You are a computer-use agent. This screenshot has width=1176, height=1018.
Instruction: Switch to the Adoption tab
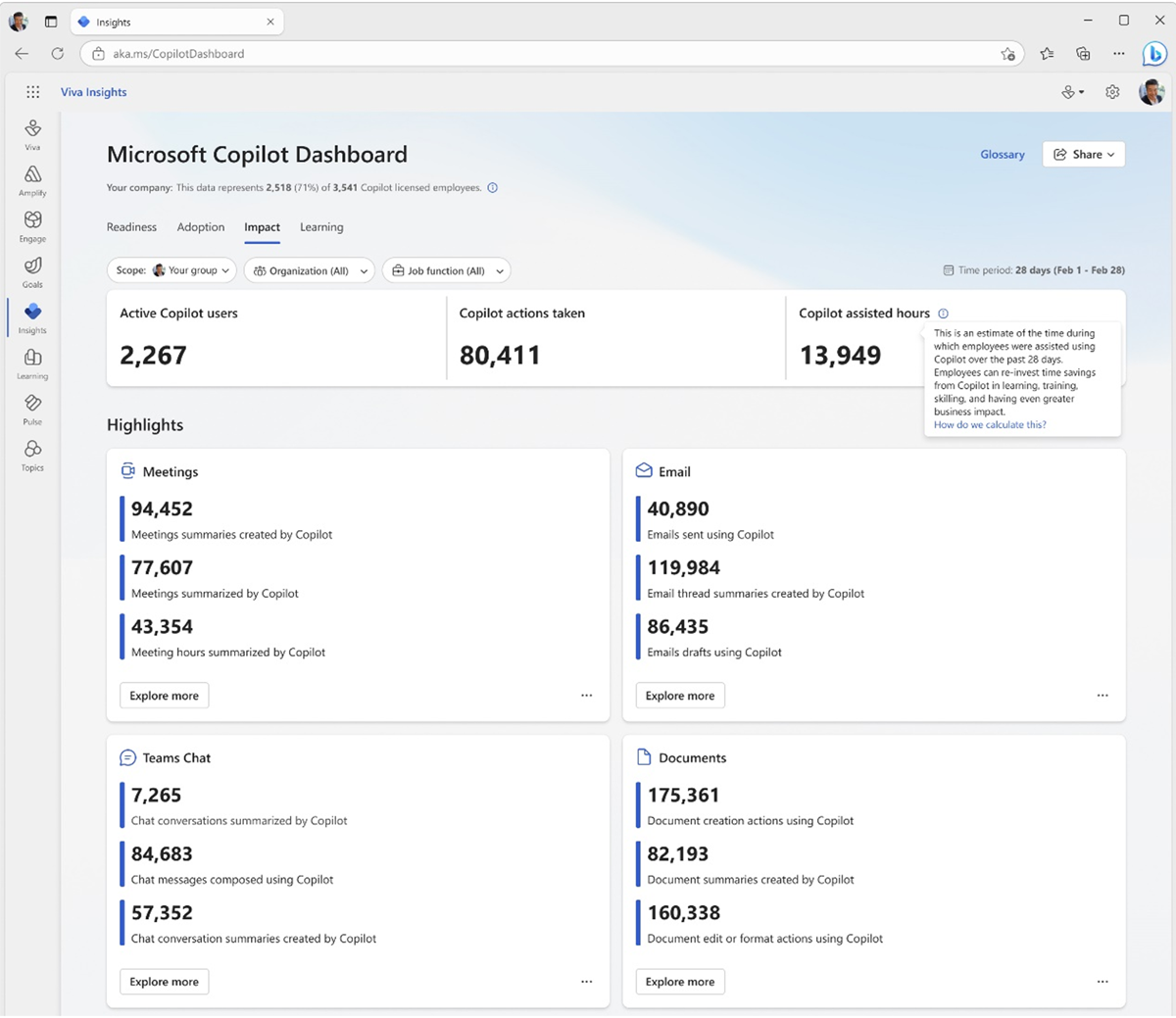click(x=201, y=227)
